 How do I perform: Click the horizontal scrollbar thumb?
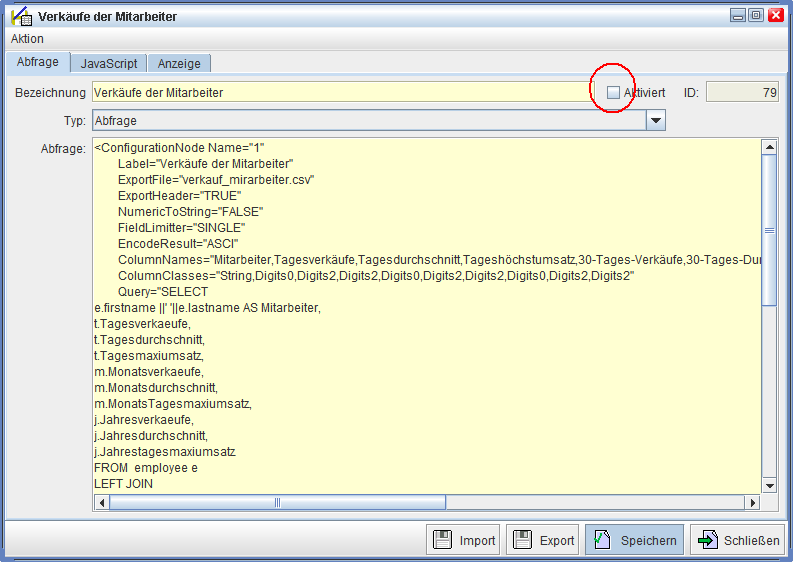[x=277, y=502]
